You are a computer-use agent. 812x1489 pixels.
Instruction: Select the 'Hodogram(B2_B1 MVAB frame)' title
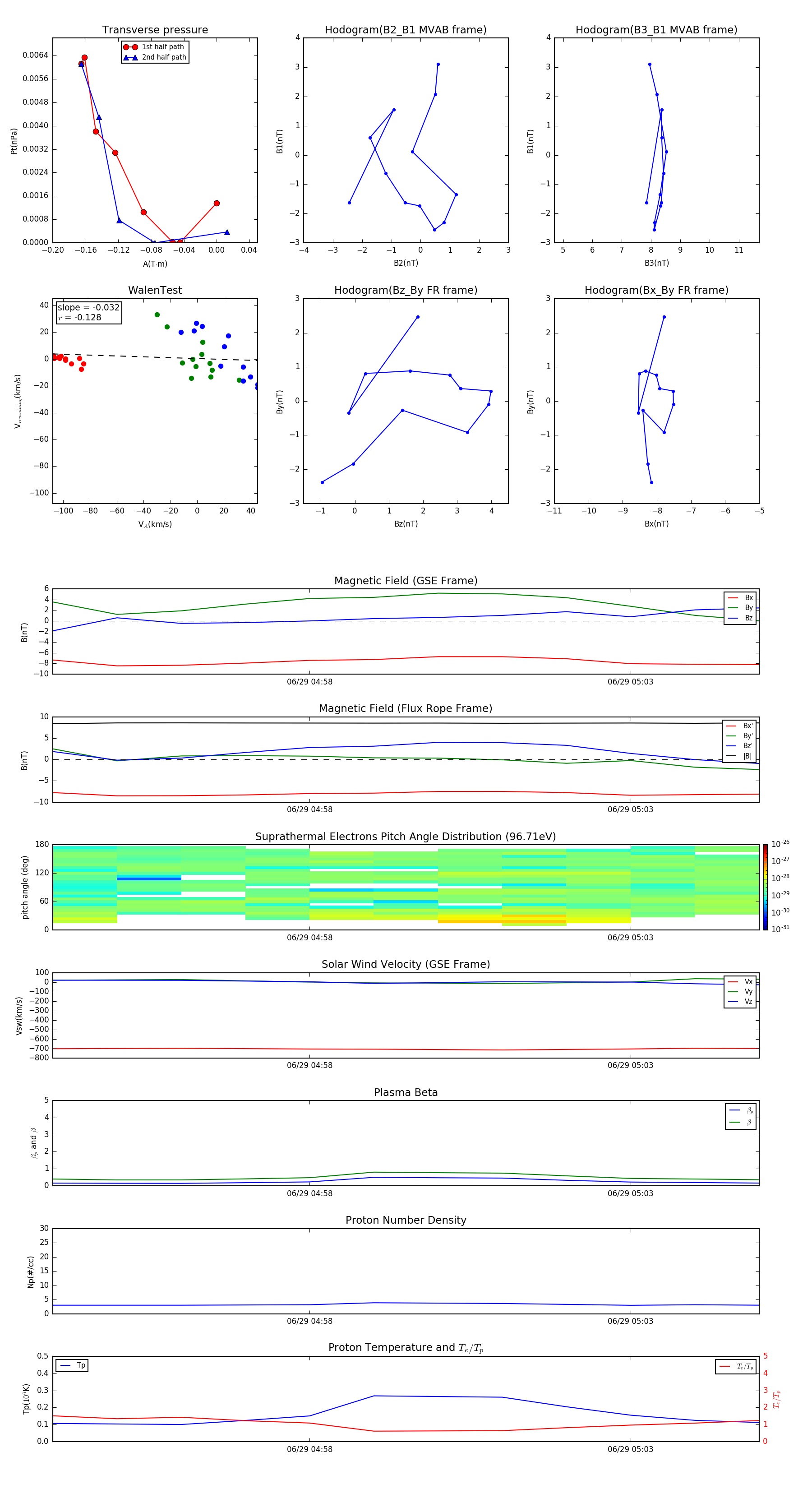pos(406,30)
